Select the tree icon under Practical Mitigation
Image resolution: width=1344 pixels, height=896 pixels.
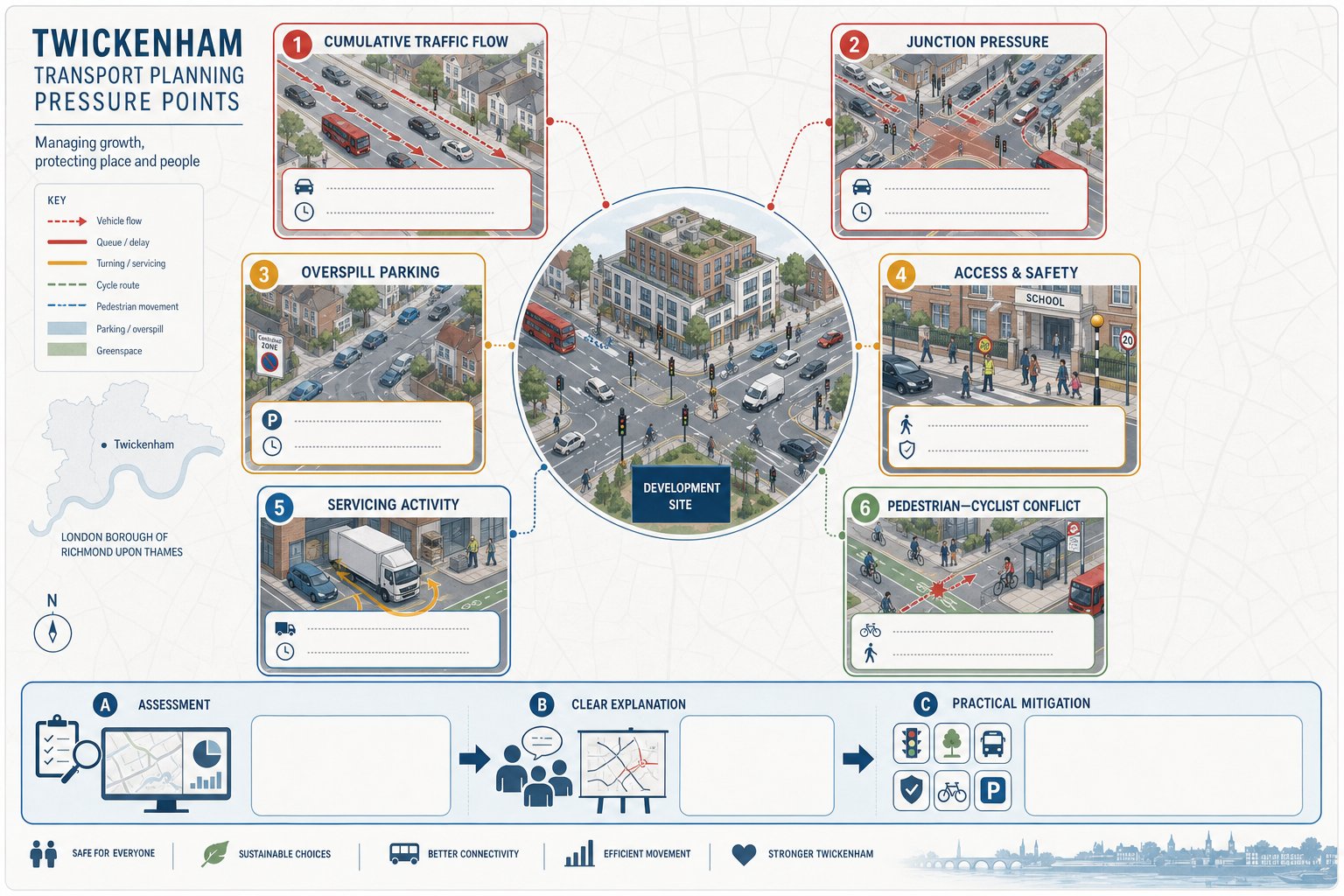click(x=952, y=743)
